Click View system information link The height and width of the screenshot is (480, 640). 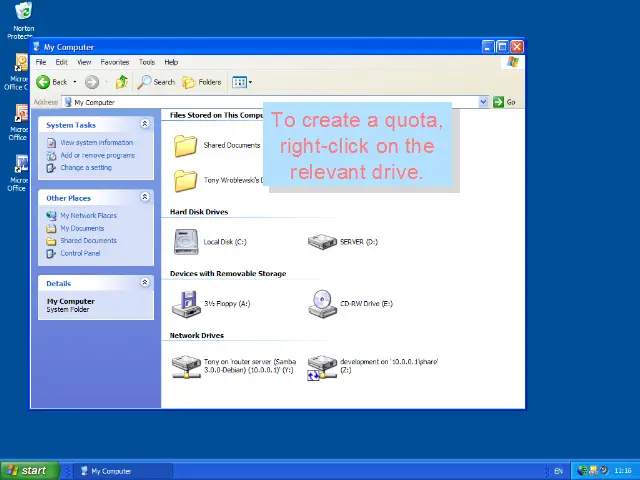(97, 142)
